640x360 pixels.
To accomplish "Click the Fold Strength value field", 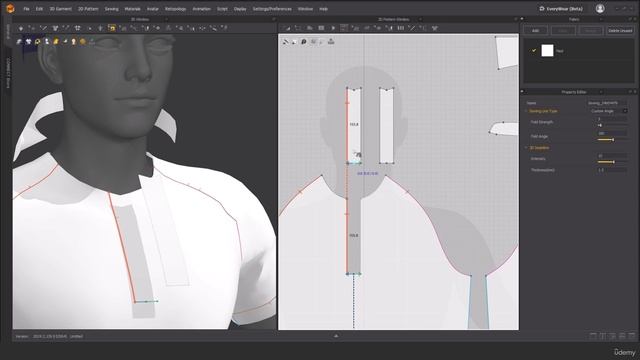I will coord(612,119).
